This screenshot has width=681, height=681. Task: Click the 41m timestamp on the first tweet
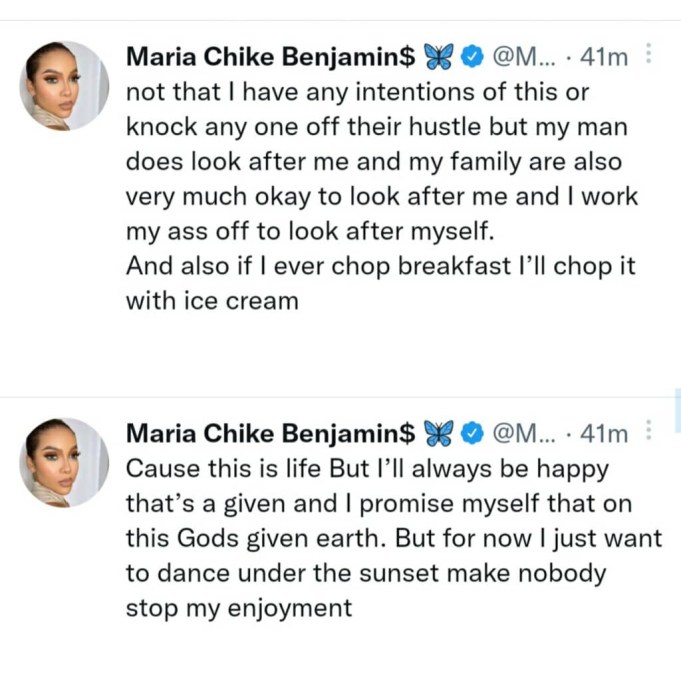pyautogui.click(x=604, y=57)
